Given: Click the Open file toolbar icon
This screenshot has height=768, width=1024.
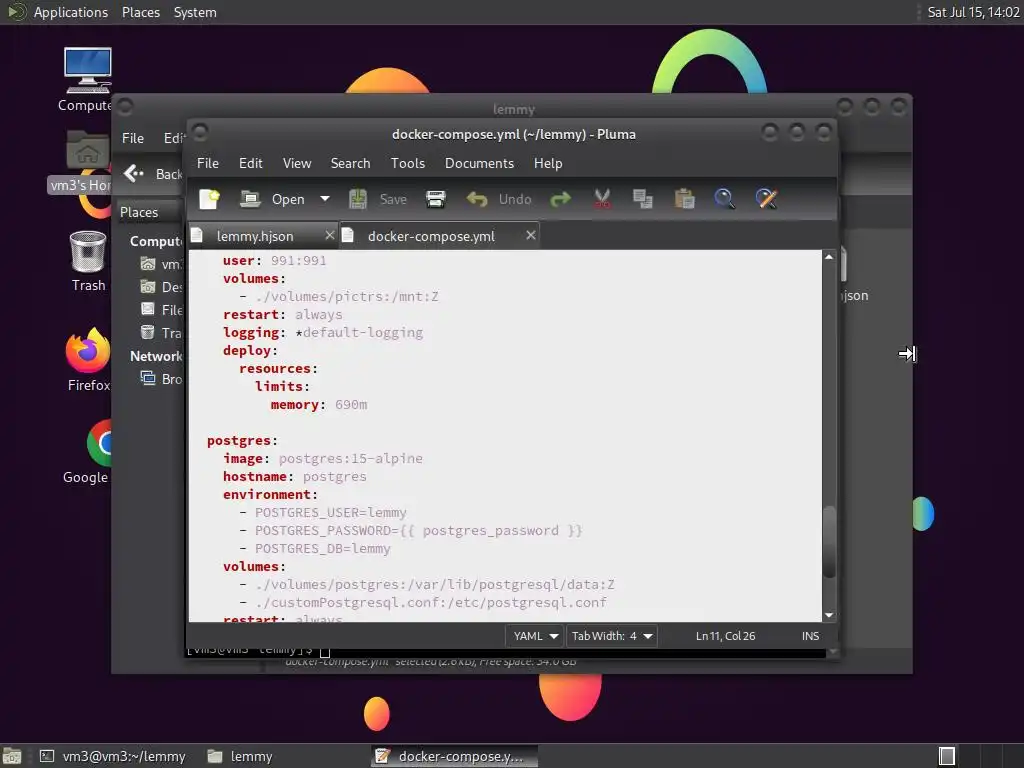Looking at the screenshot, I should [250, 199].
